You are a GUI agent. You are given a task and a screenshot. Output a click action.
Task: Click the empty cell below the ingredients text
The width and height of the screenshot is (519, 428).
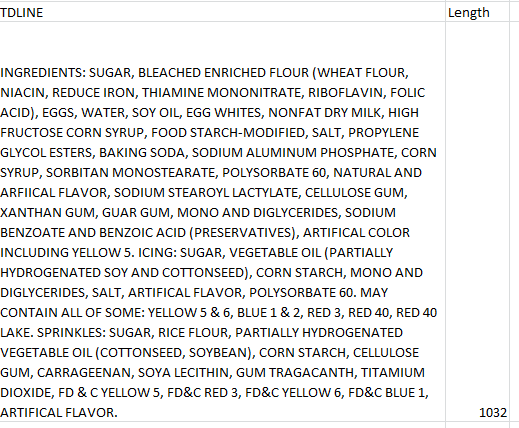[x=222, y=425]
